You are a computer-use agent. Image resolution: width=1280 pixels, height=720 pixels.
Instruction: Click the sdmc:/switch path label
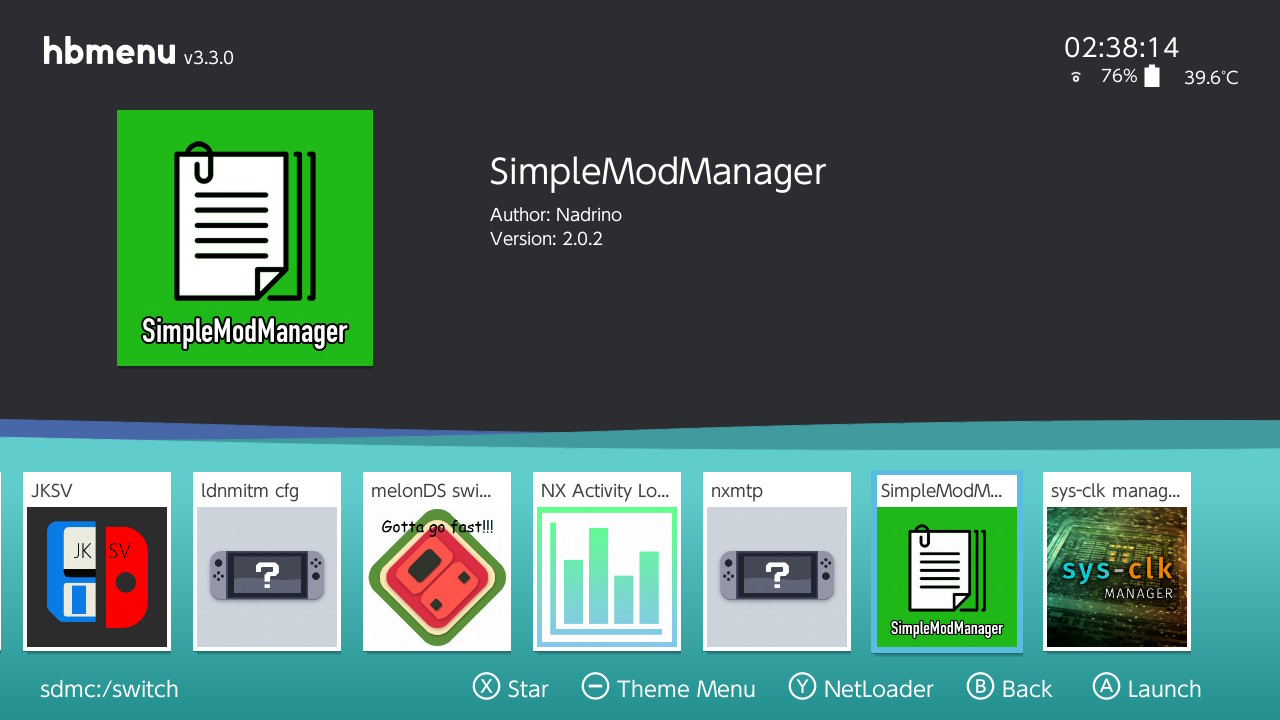pyautogui.click(x=108, y=689)
